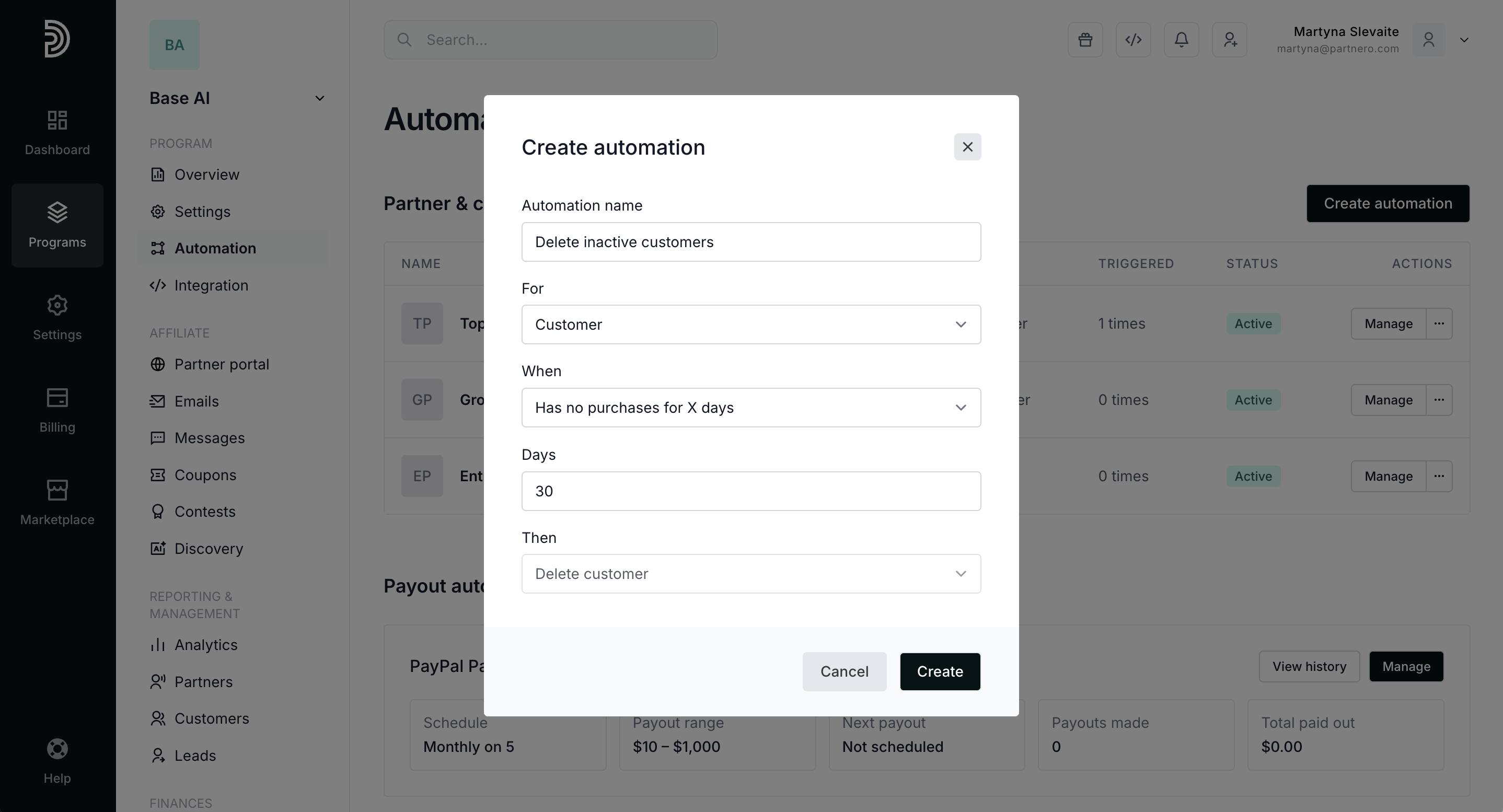Viewport: 1503px width, 812px height.
Task: Navigate to Customers in the sidebar
Action: coord(211,718)
